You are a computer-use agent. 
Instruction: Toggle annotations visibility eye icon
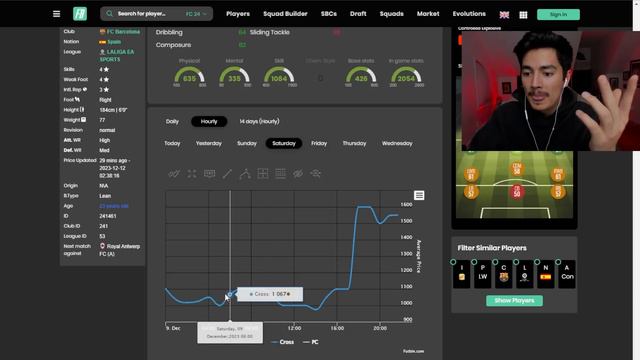pos(298,174)
